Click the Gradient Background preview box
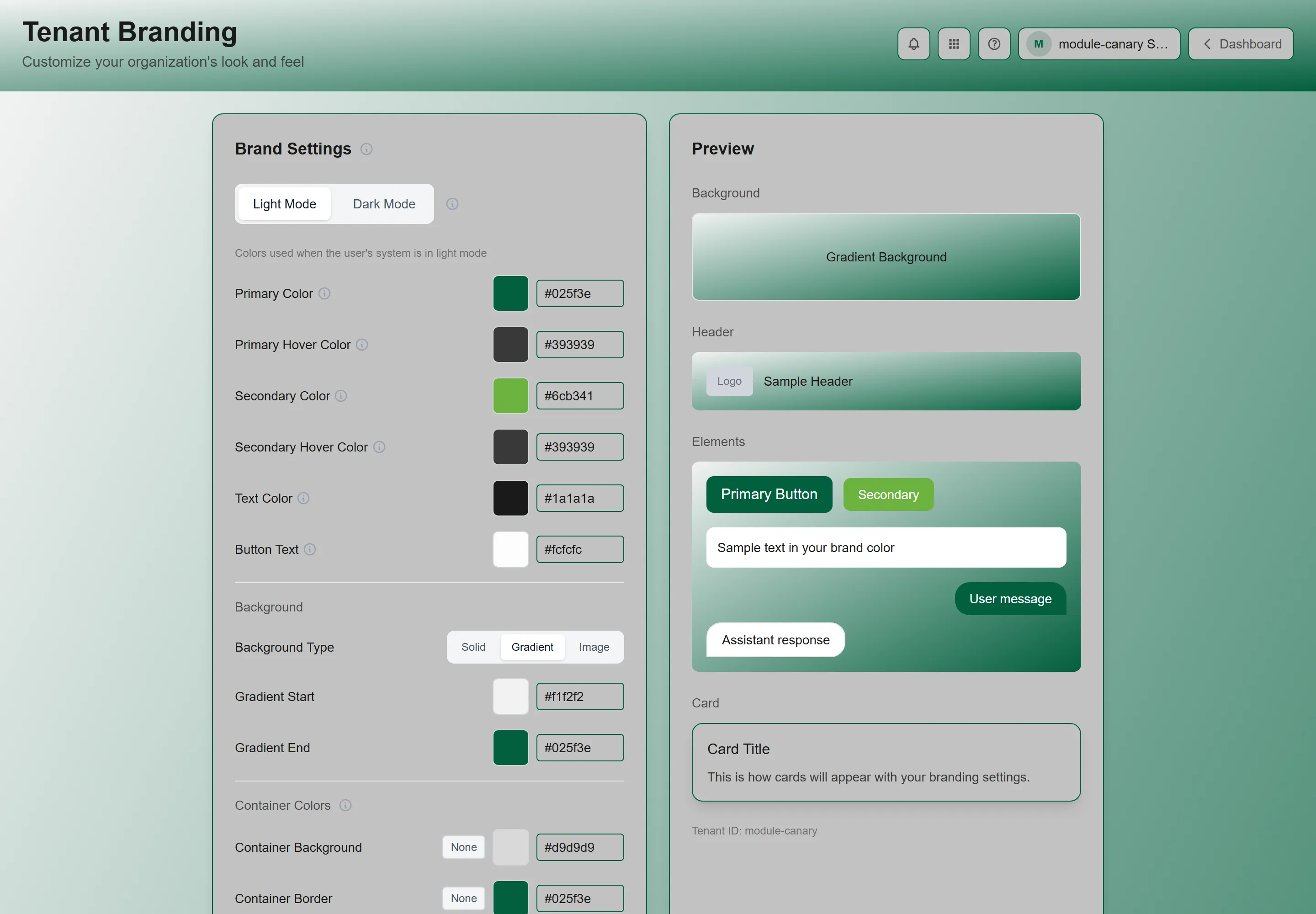The height and width of the screenshot is (914, 1316). tap(886, 257)
